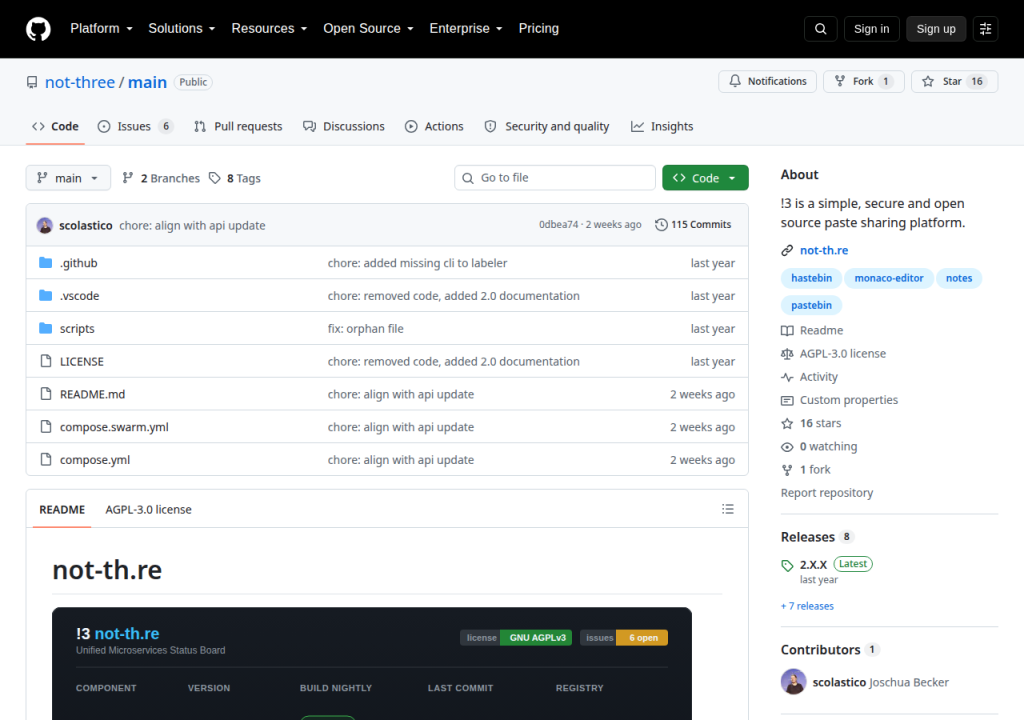Open the + 7 releases link

[x=807, y=606]
